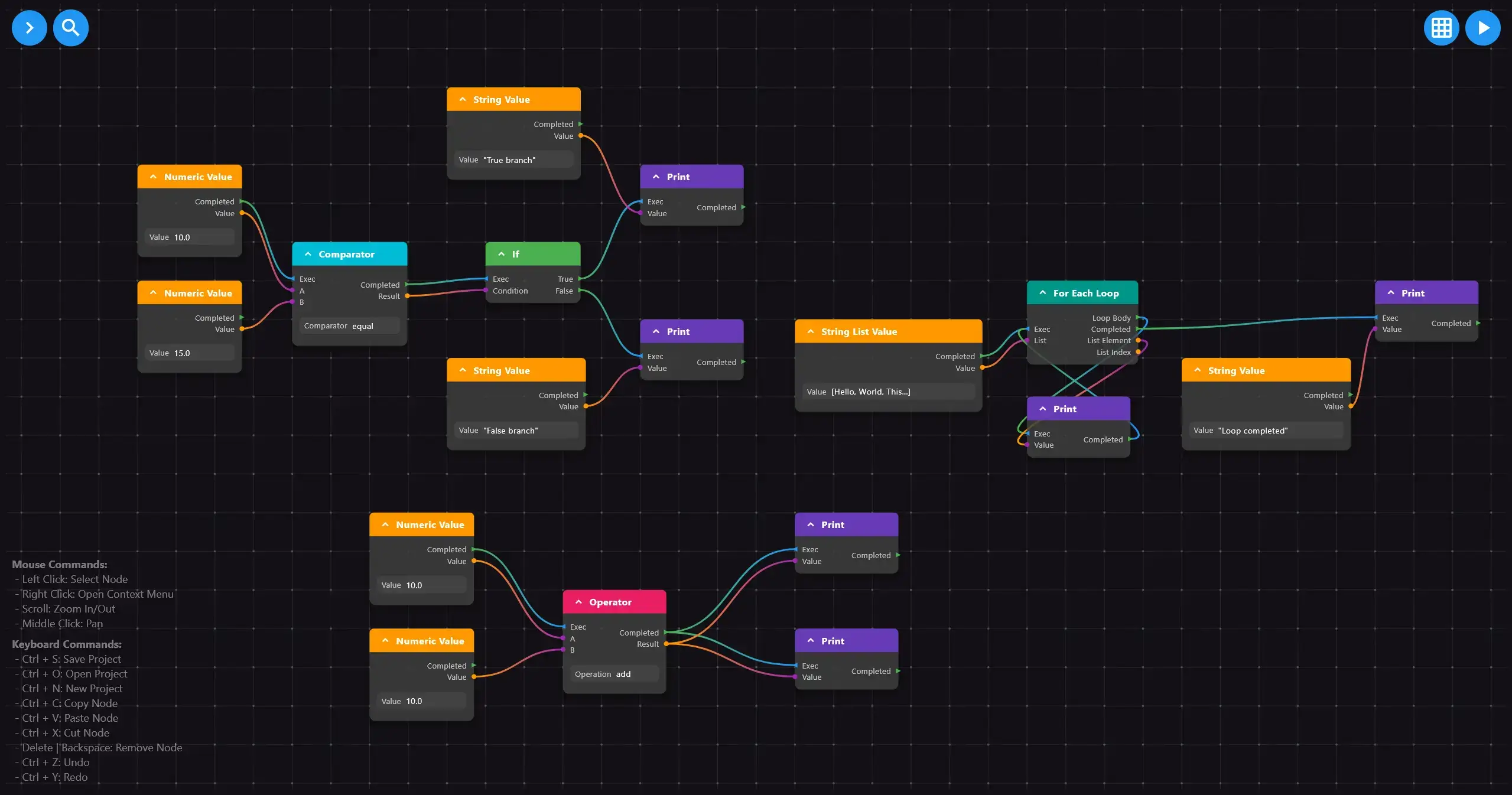The image size is (1512, 795).
Task: Collapse the Print node below For Each Loop
Action: pyautogui.click(x=1043, y=409)
